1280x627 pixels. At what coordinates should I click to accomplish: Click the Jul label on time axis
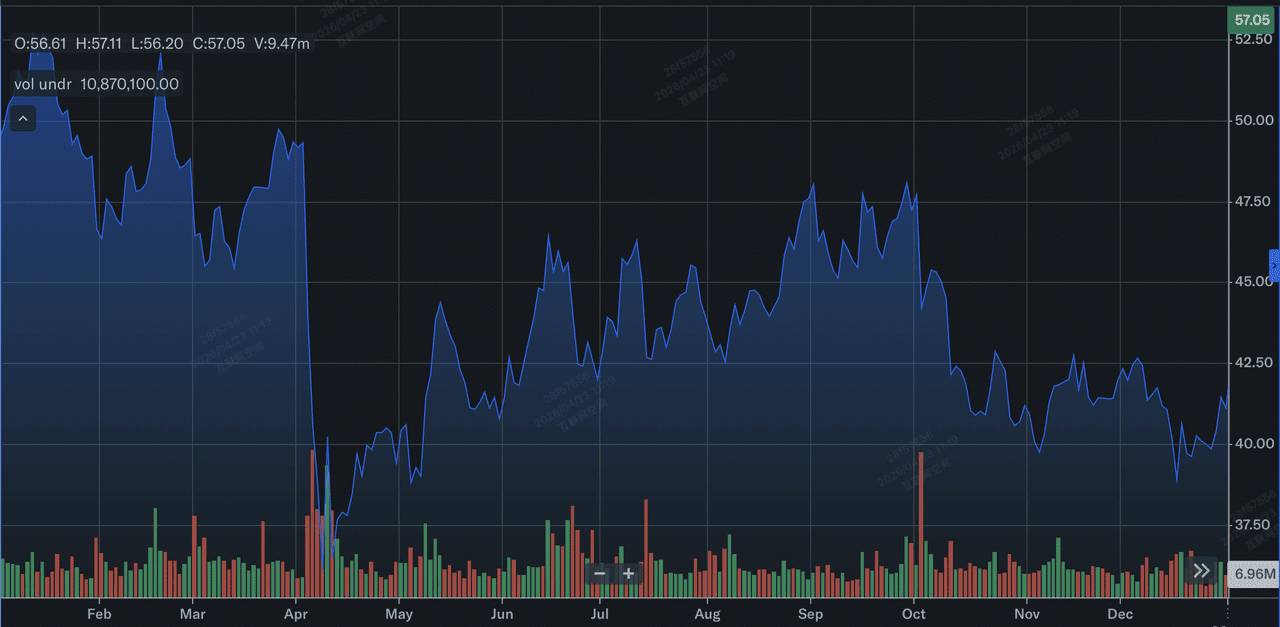(599, 613)
